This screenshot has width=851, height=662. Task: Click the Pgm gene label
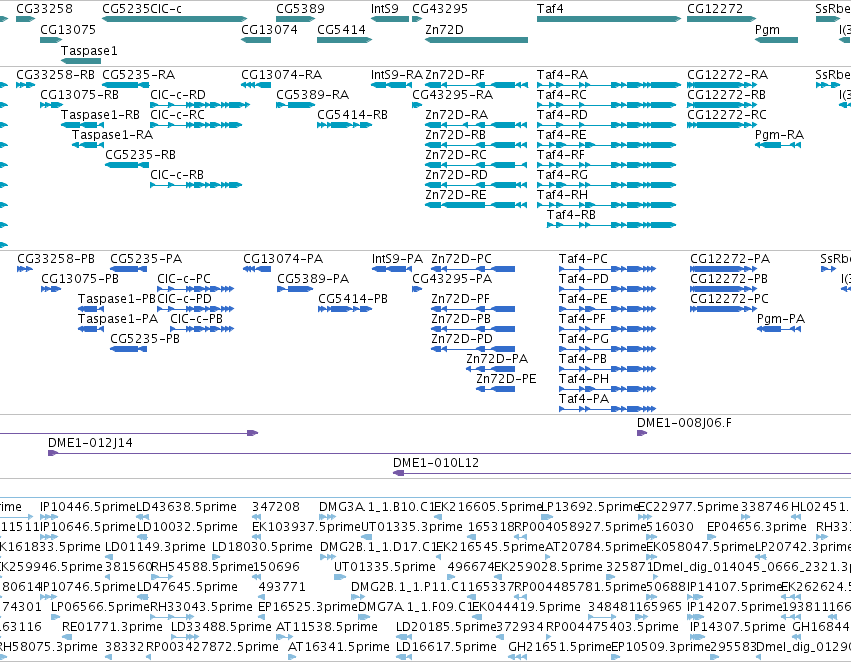tap(767, 30)
